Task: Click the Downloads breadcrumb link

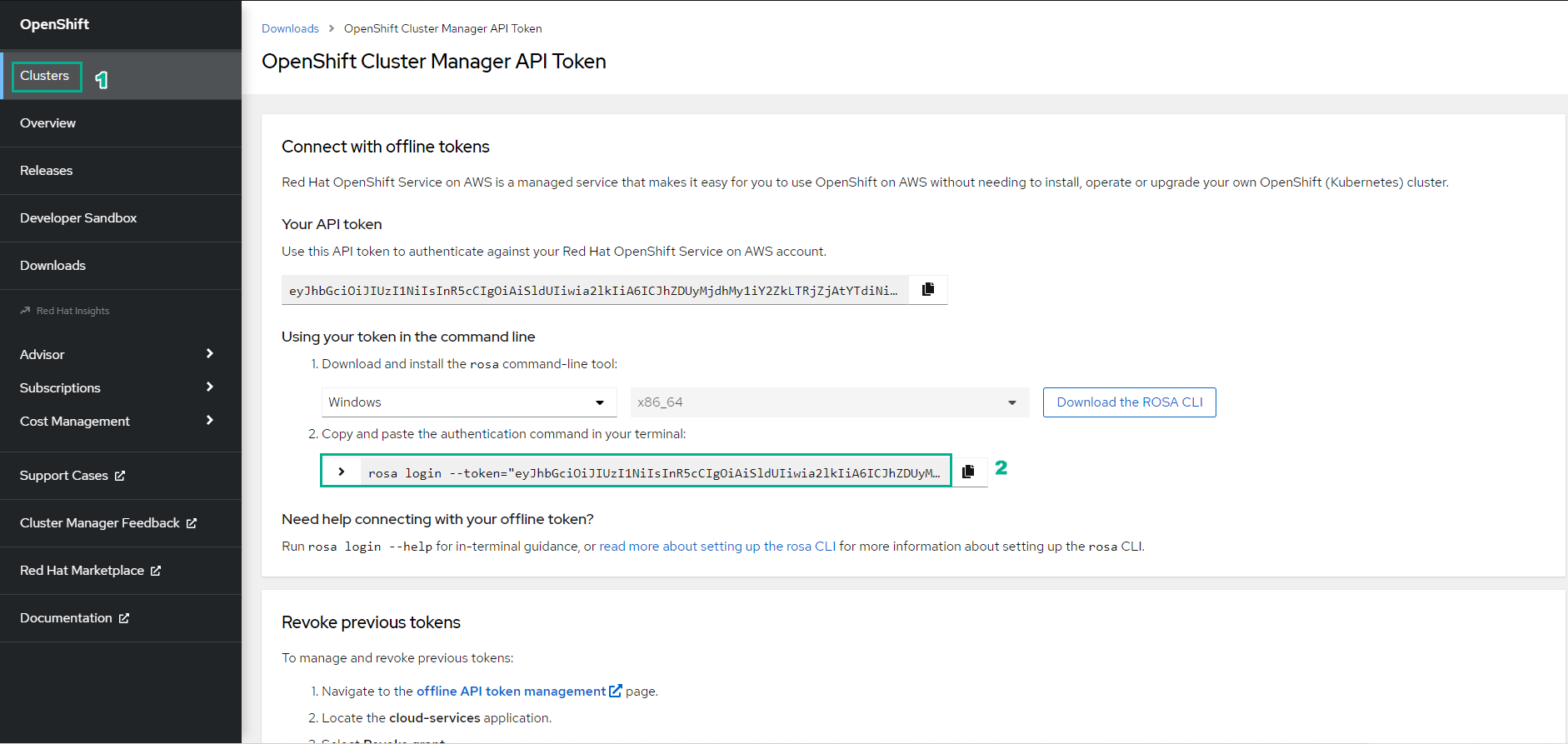Action: pyautogui.click(x=290, y=28)
